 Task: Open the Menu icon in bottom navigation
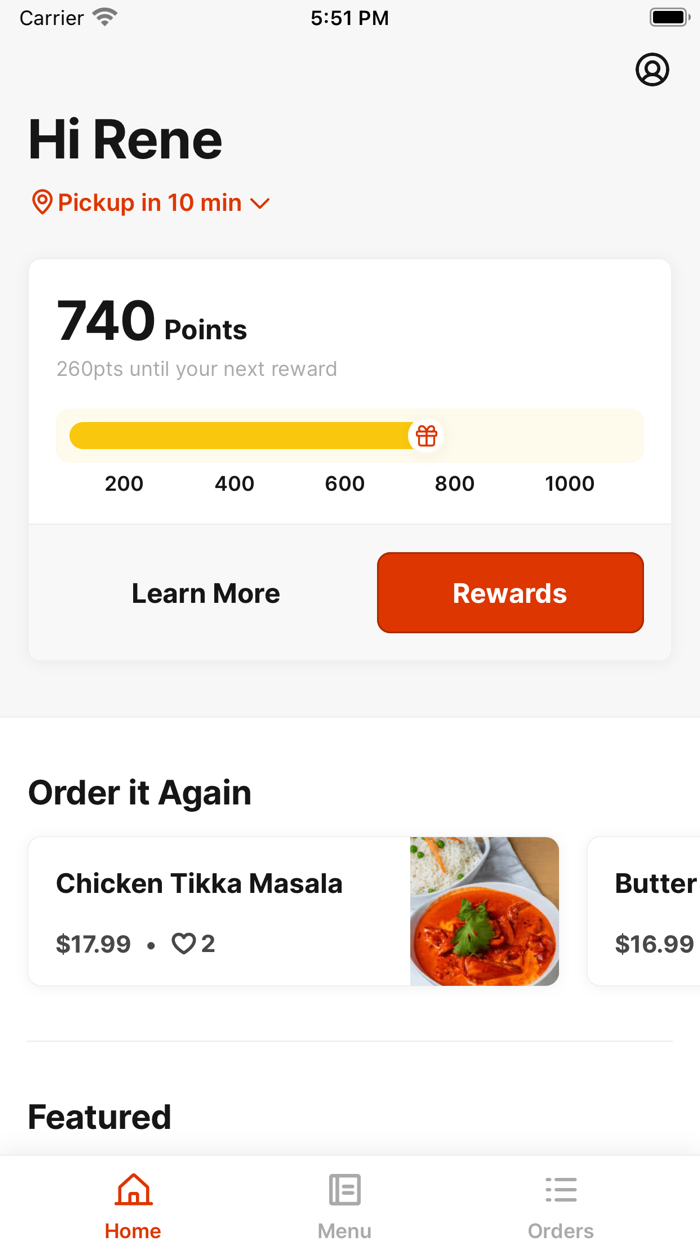pyautogui.click(x=345, y=1189)
